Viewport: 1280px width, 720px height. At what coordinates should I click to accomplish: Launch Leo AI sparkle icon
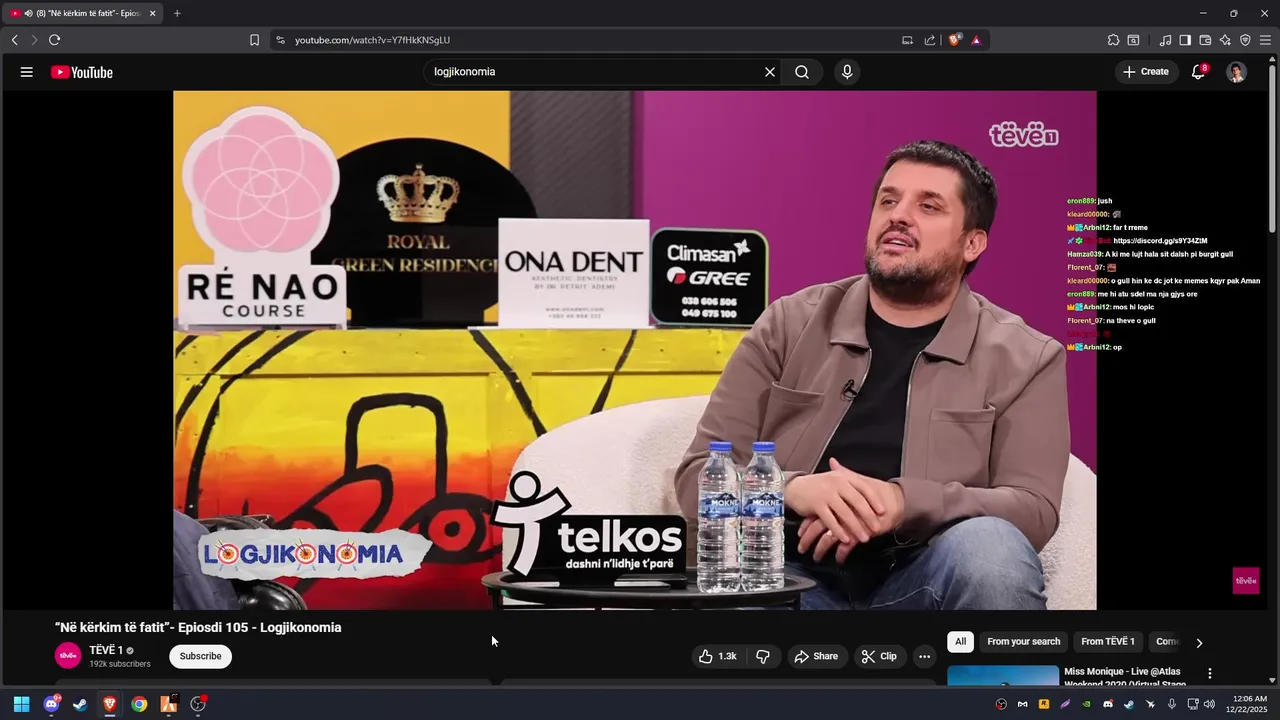point(1225,40)
